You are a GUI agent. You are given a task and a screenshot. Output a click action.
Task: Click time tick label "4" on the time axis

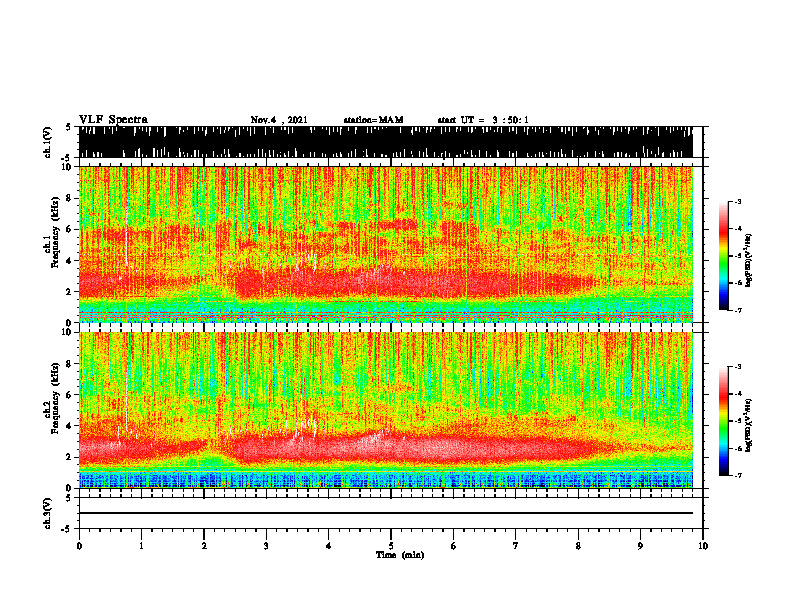tap(329, 546)
